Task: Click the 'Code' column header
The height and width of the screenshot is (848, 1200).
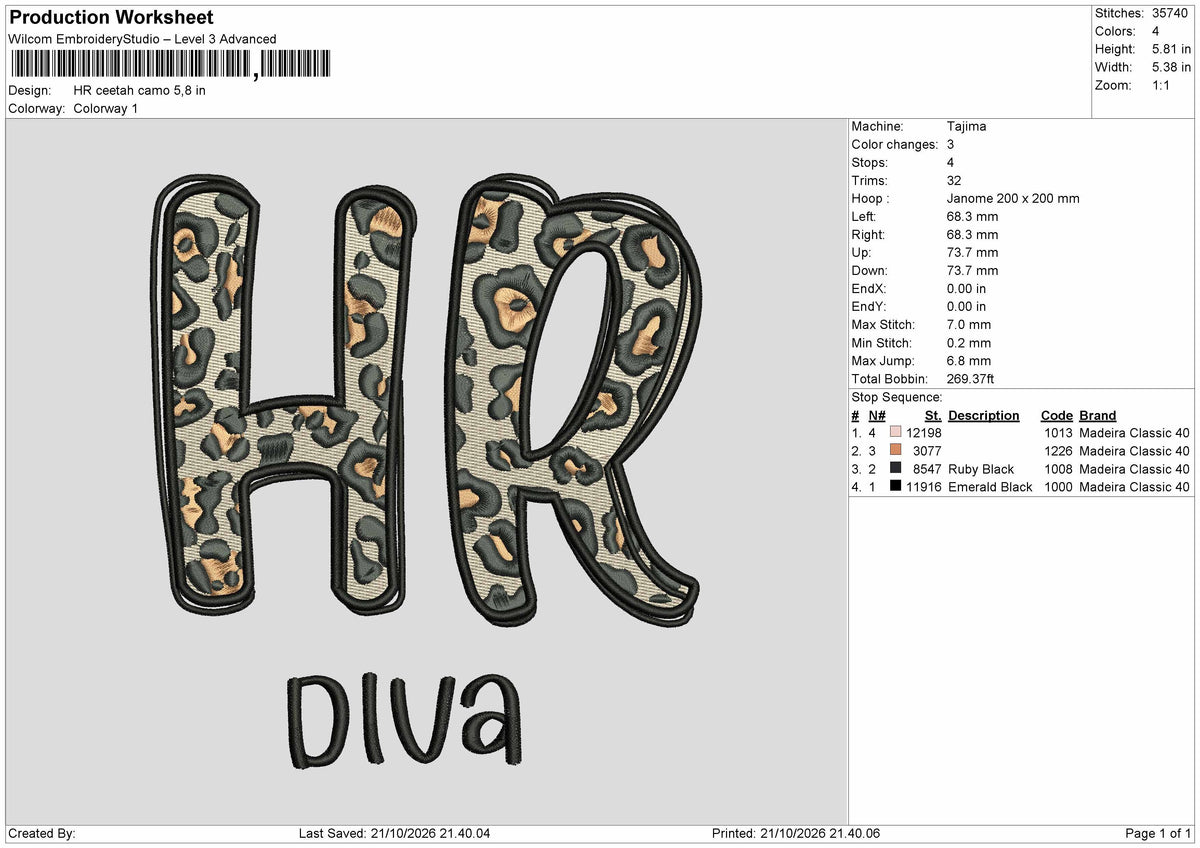Action: 1056,415
